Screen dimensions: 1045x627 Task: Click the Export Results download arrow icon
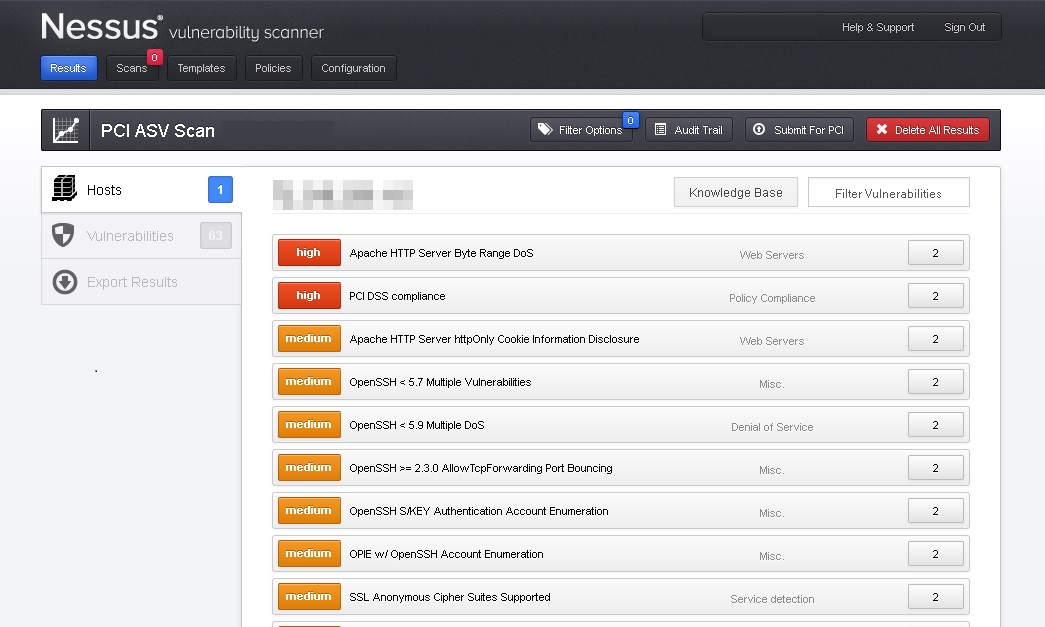[x=64, y=282]
